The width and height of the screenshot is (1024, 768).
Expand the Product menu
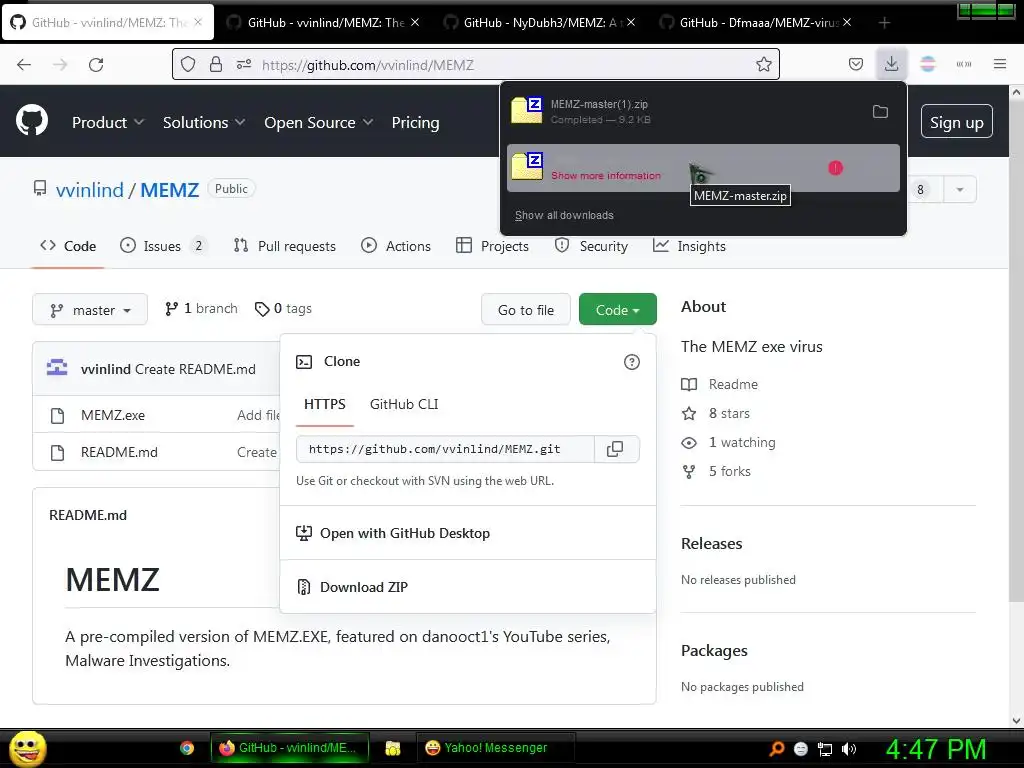[108, 122]
